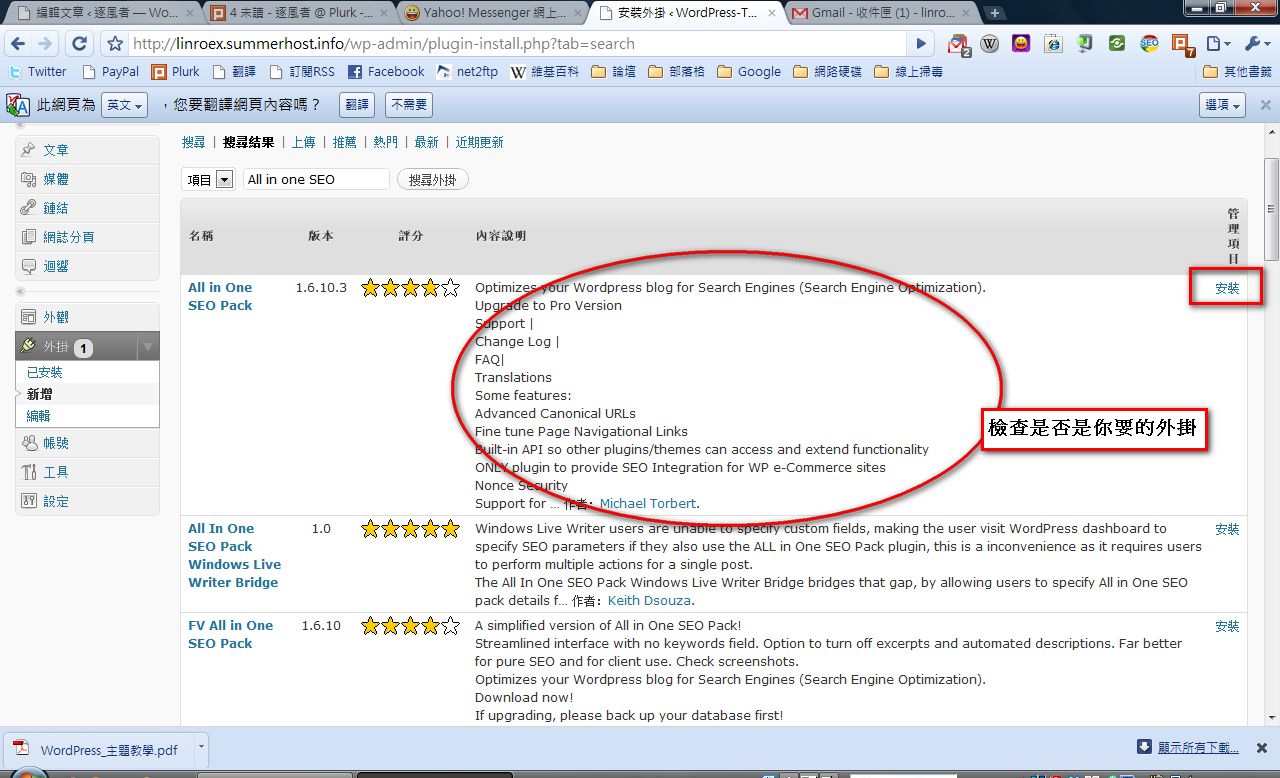This screenshot has height=778, width=1280.
Task: Select the 編輯 plugins submenu item
Action: pos(38,416)
